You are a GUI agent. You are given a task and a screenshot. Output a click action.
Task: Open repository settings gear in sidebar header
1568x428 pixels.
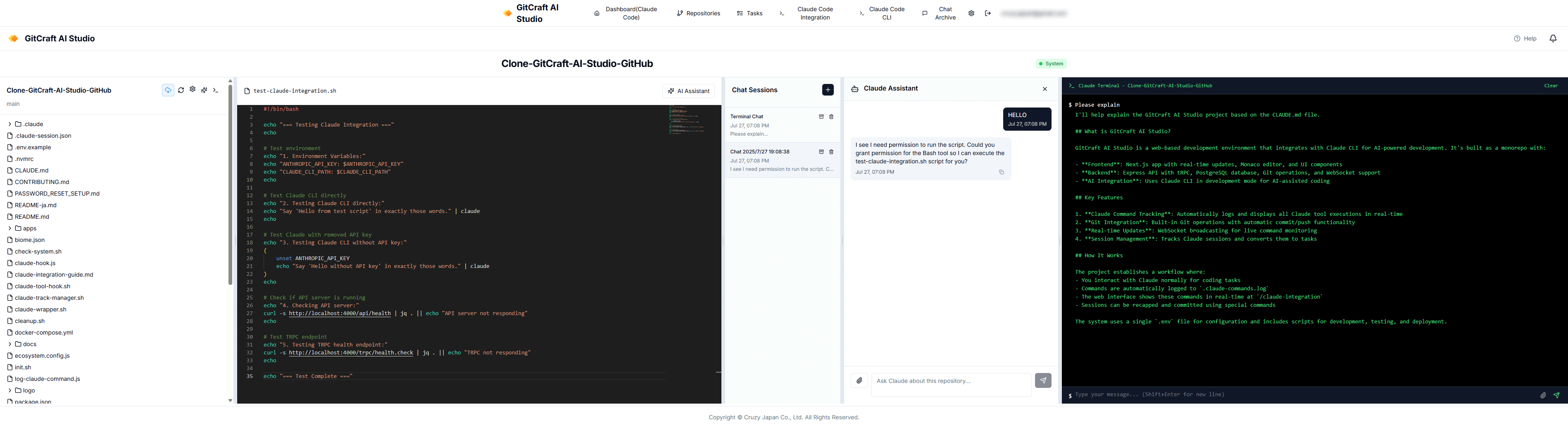point(193,89)
